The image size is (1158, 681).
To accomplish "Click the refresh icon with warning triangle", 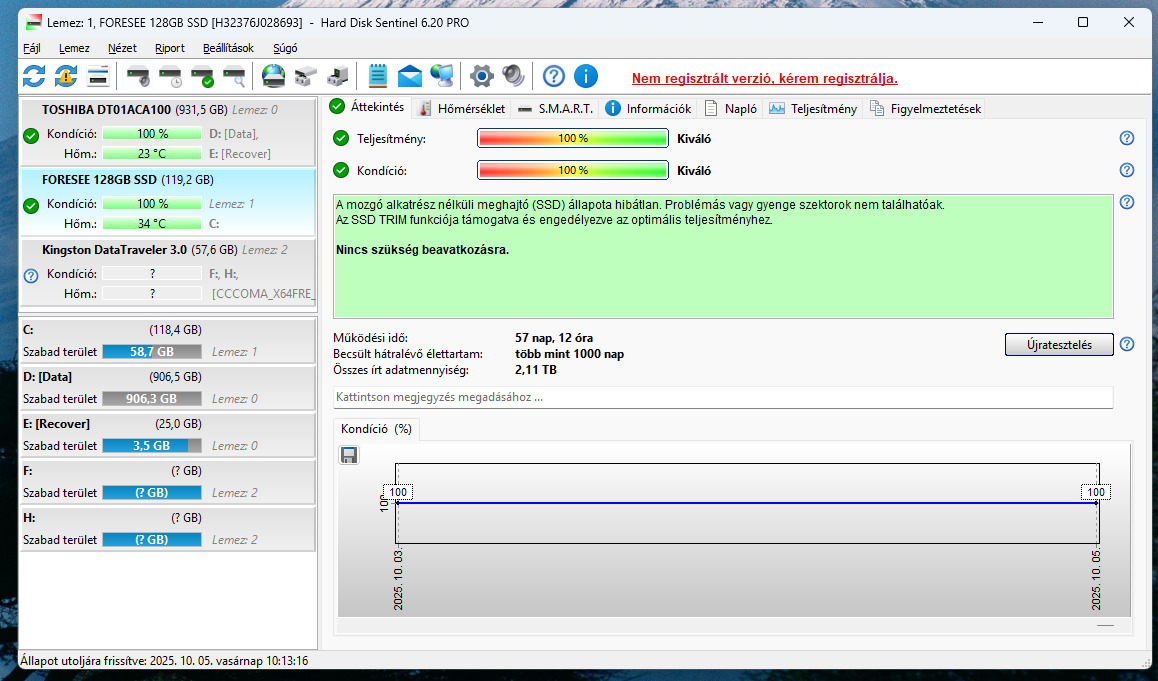I will [66, 76].
